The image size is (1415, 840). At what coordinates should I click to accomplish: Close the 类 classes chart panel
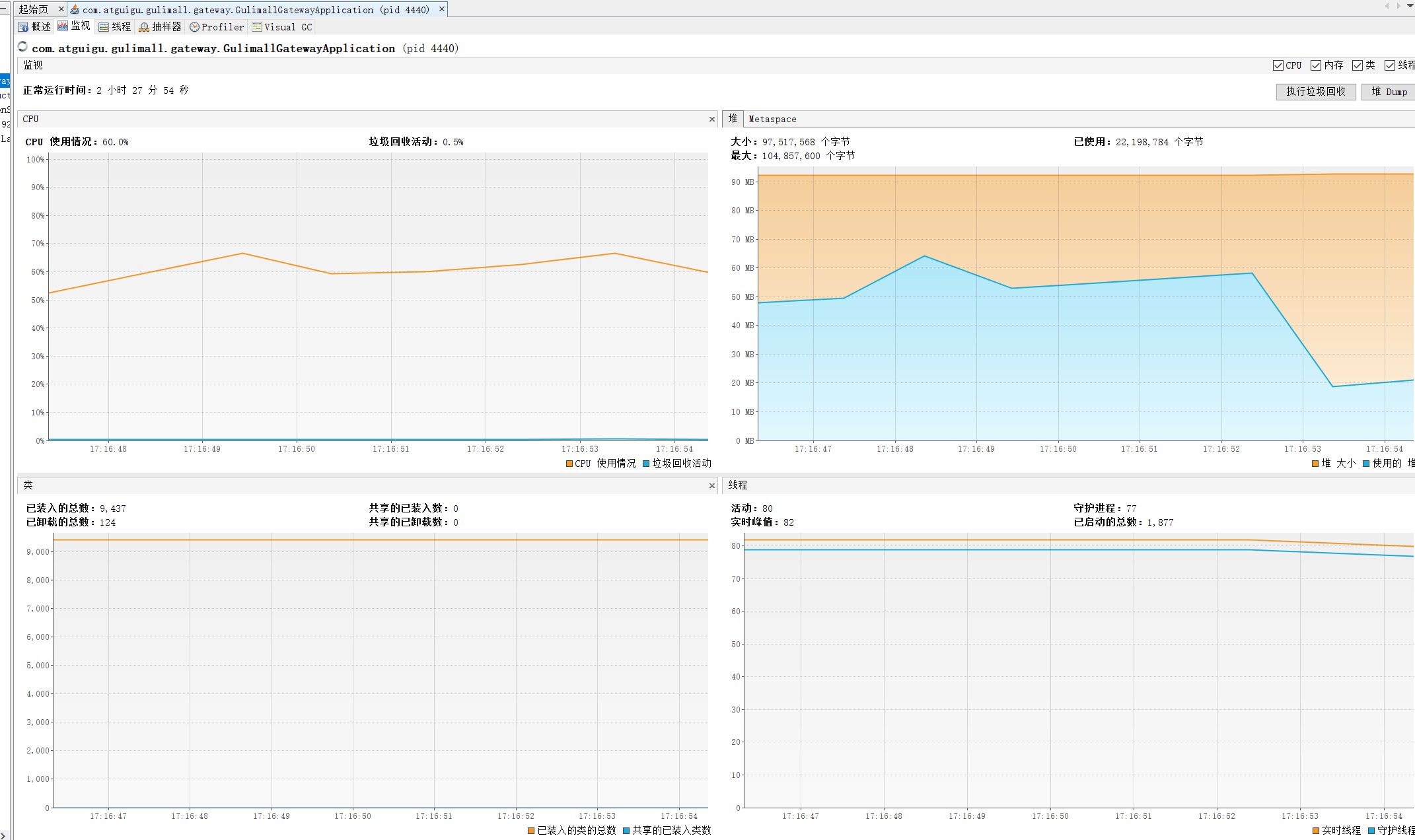[x=712, y=486]
